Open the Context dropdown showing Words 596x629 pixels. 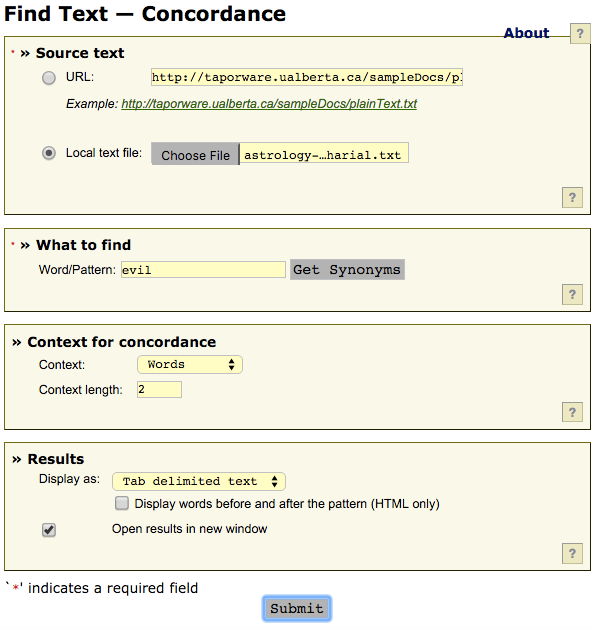coord(190,365)
